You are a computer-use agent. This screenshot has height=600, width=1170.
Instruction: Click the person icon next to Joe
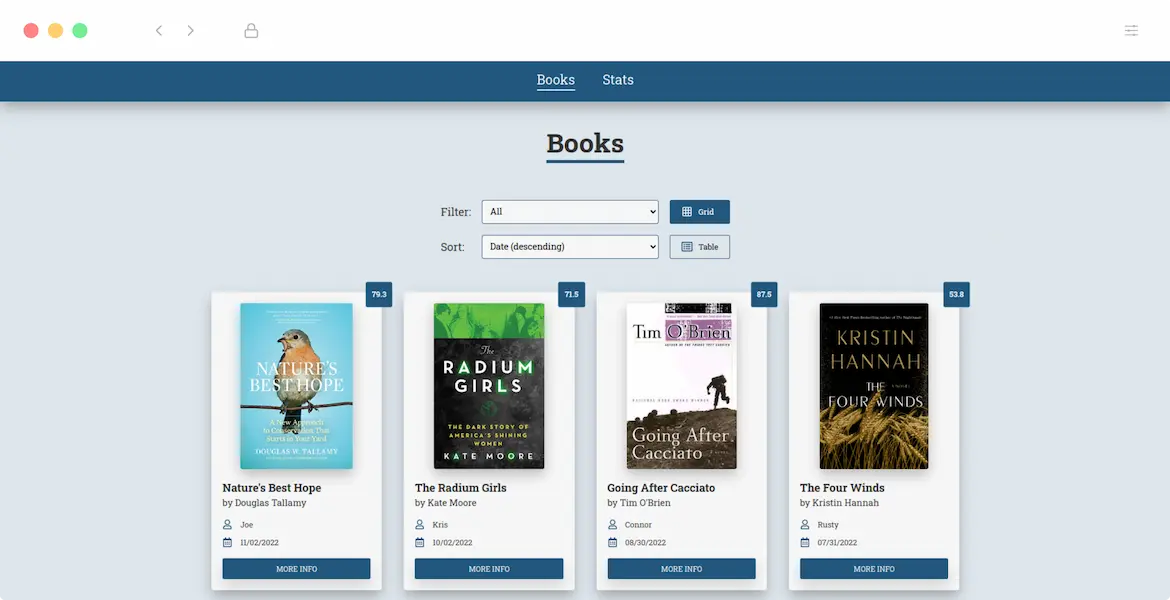click(228, 525)
